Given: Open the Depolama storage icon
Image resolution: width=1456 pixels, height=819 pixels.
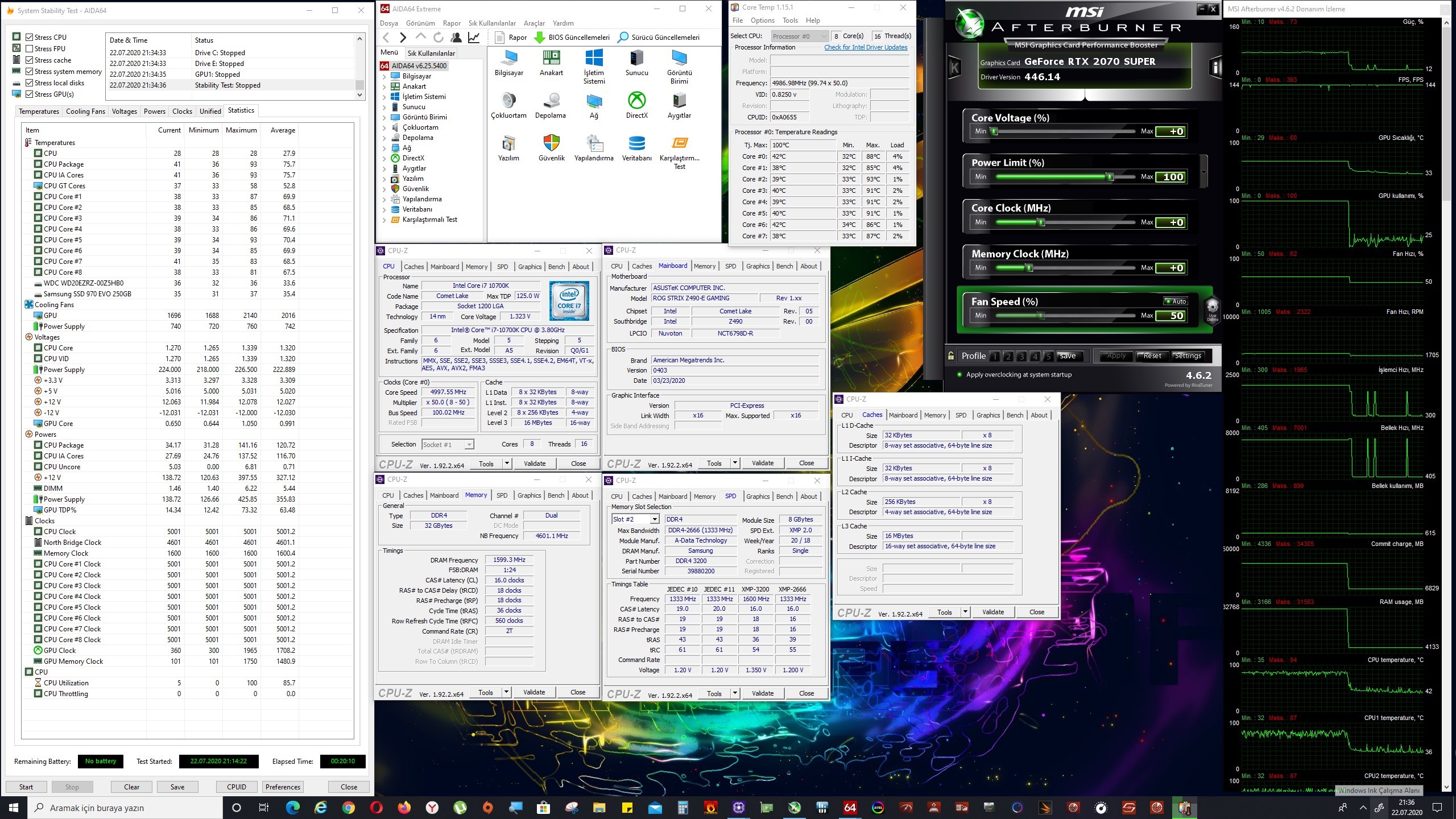Looking at the screenshot, I should (551, 105).
